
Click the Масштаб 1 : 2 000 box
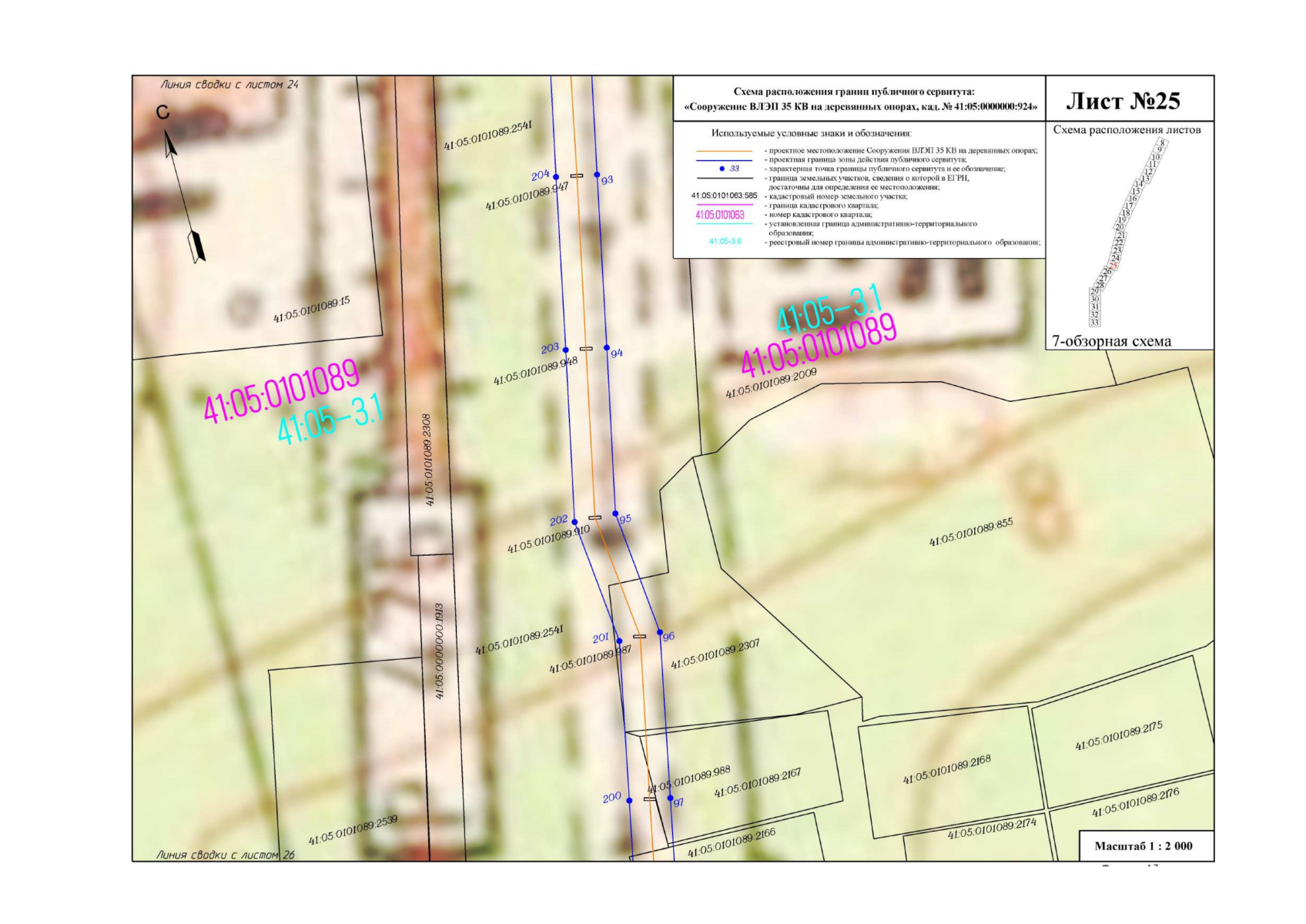coord(1143,845)
